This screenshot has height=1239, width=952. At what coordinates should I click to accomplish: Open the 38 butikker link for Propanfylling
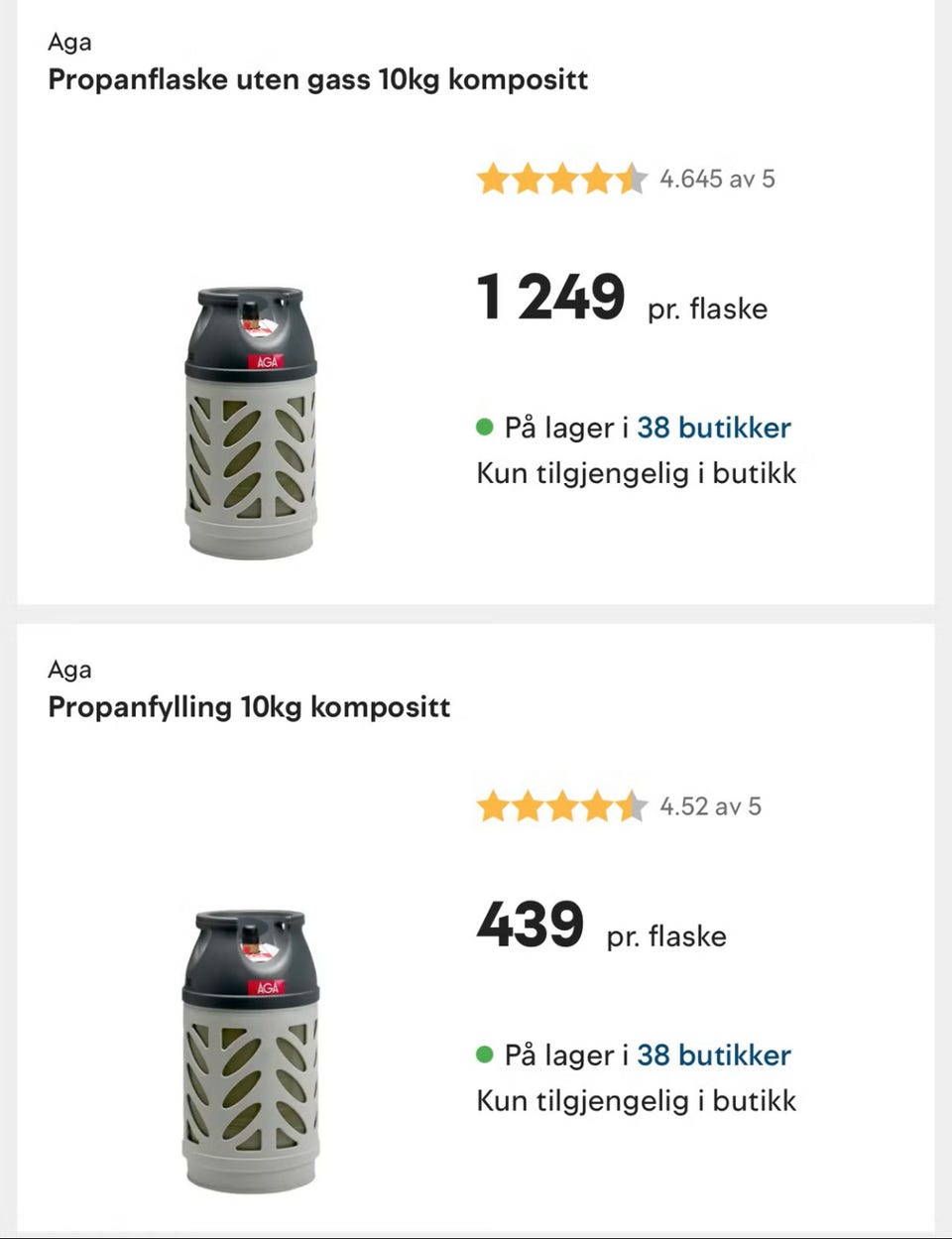coord(713,1054)
